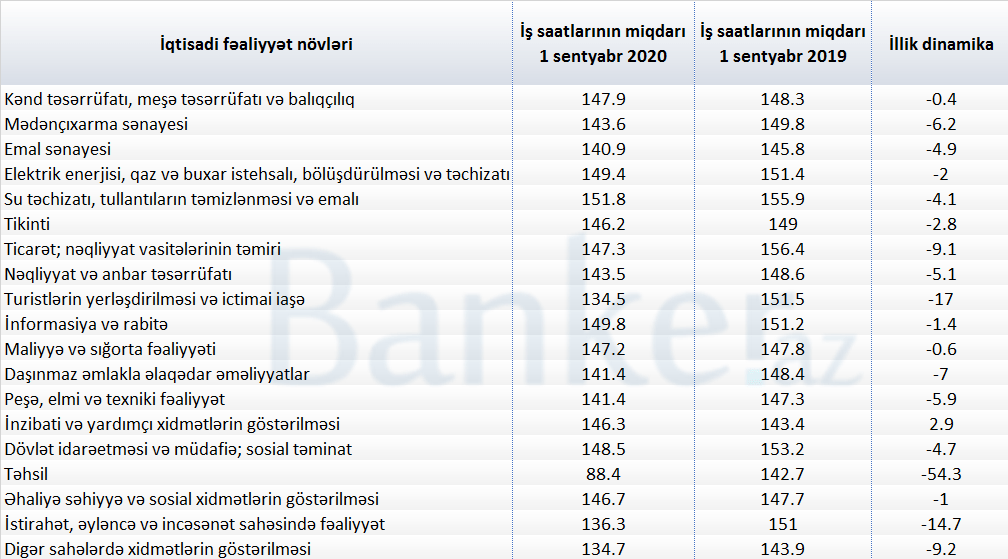Click the -17 value for Turistlərin yerləşdirilməsi
Screen dimensions: 1008x559
click(941, 299)
